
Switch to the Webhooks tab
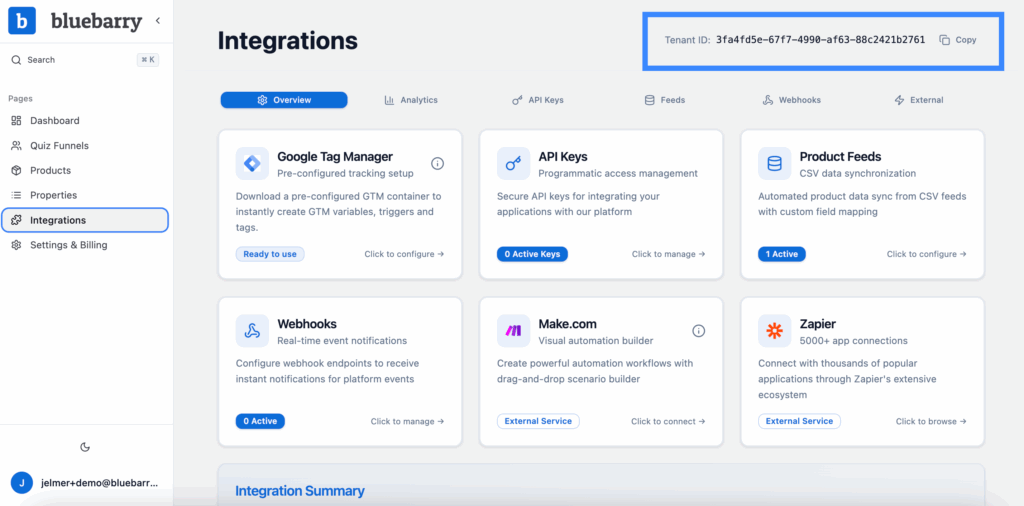click(792, 100)
